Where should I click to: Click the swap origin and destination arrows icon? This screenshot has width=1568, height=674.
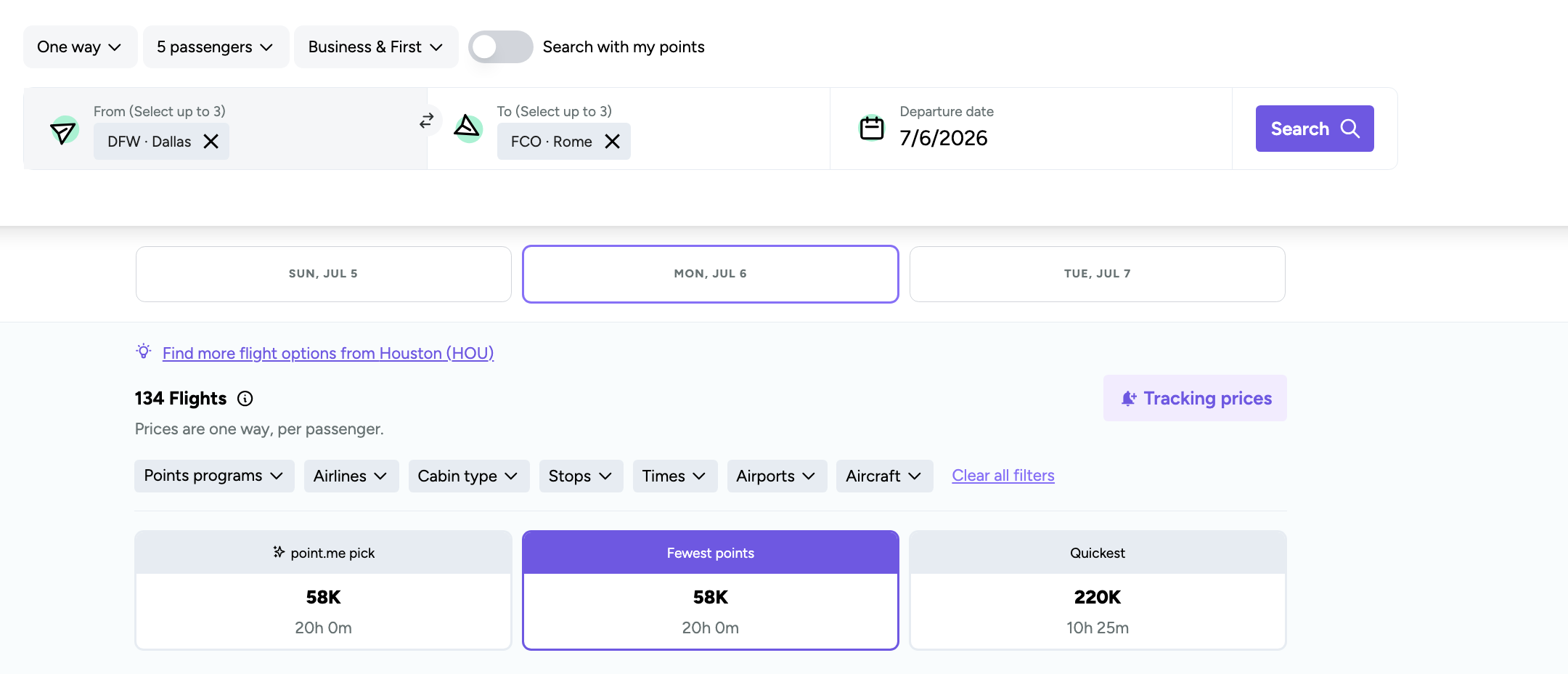pyautogui.click(x=427, y=121)
